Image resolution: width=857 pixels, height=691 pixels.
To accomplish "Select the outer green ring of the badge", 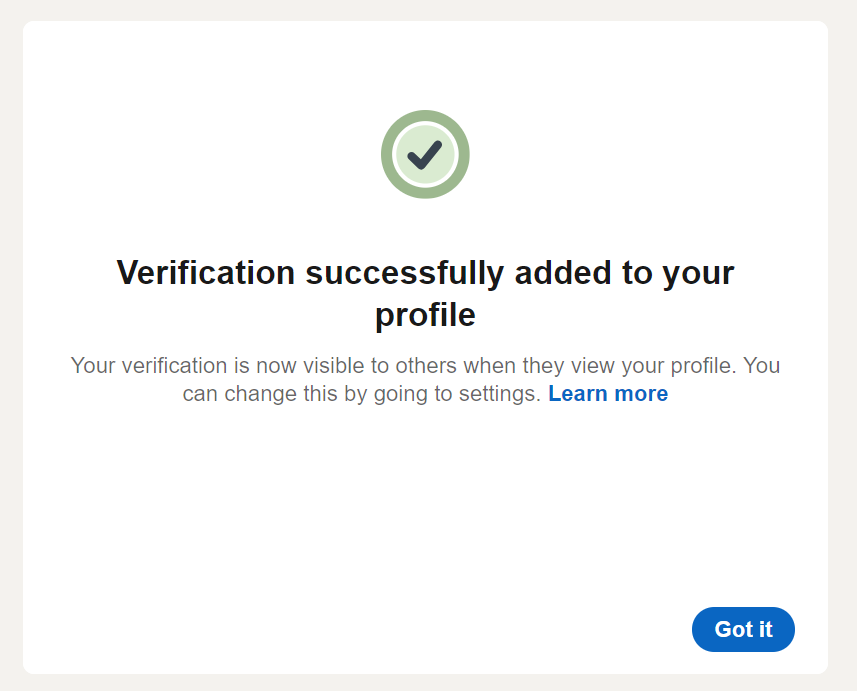I will coord(425,116).
